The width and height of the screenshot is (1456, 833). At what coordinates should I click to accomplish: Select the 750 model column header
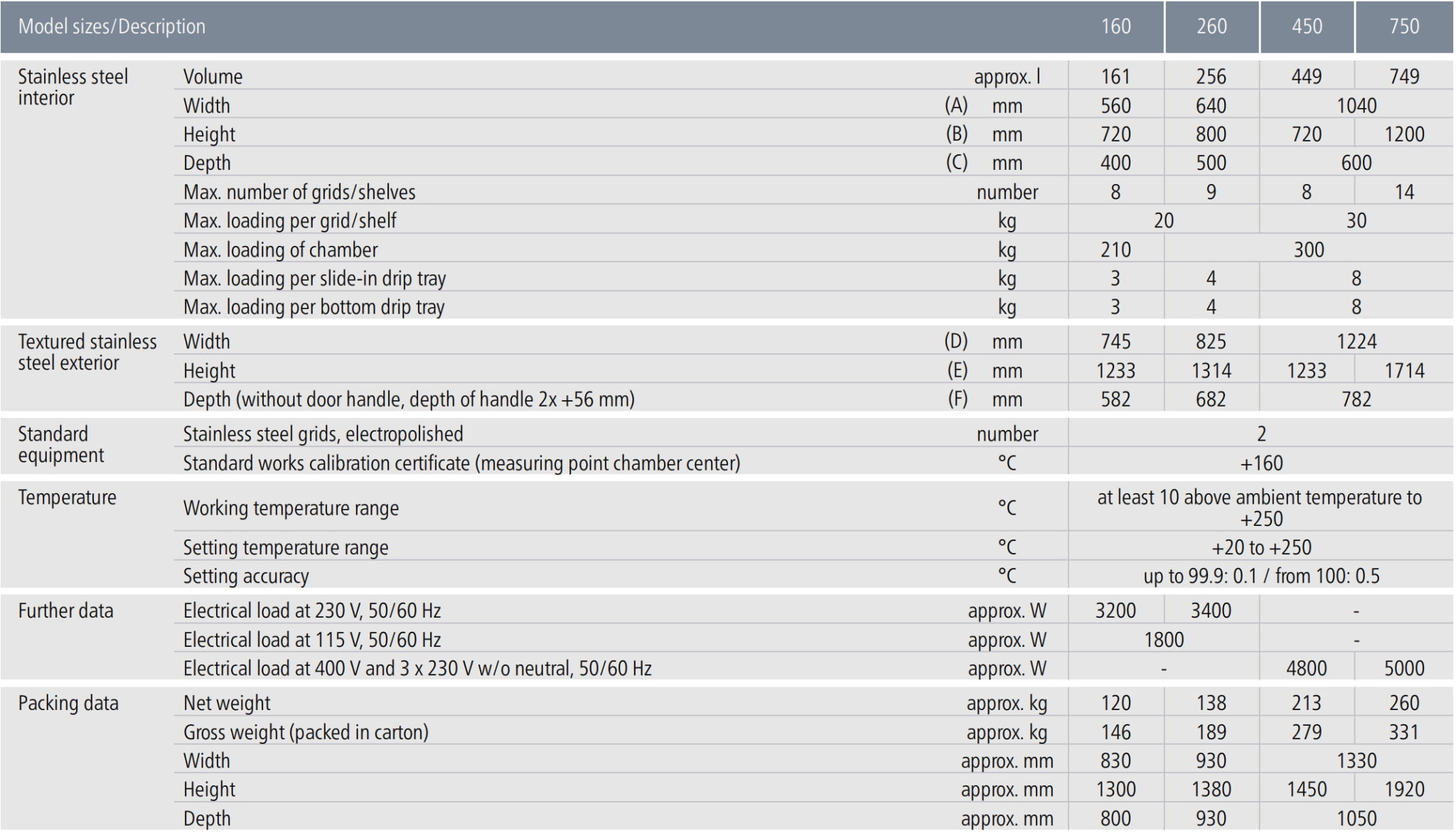[x=1404, y=26]
